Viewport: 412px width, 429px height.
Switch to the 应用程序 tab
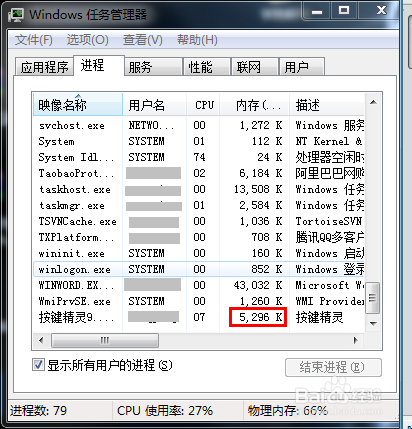pyautogui.click(x=44, y=67)
